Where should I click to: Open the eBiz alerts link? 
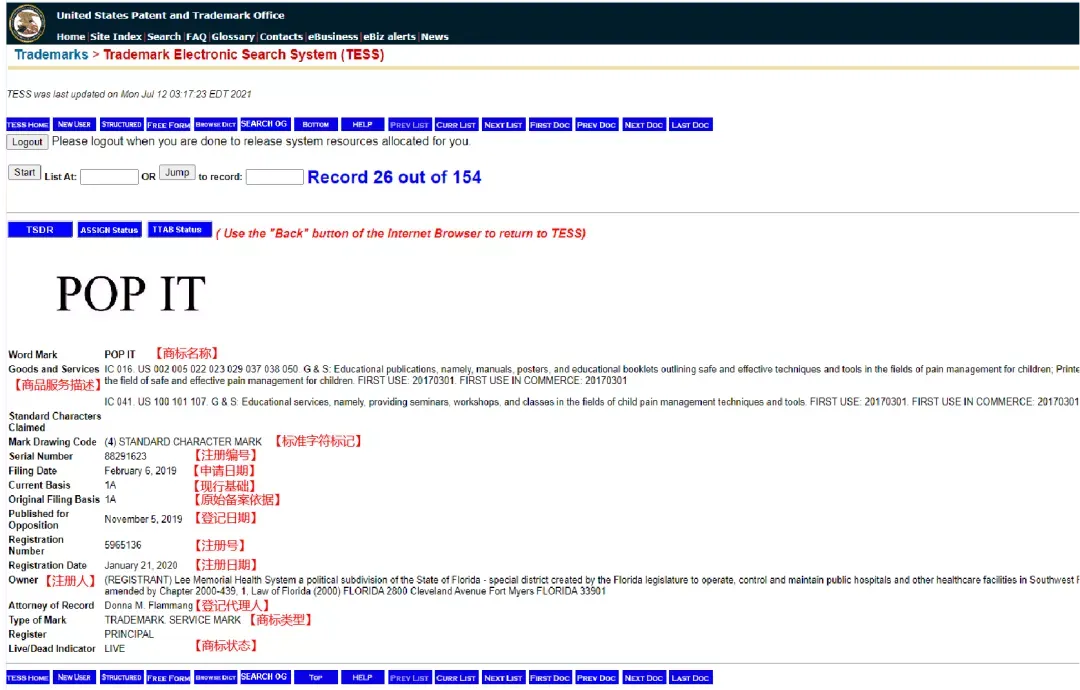point(389,36)
